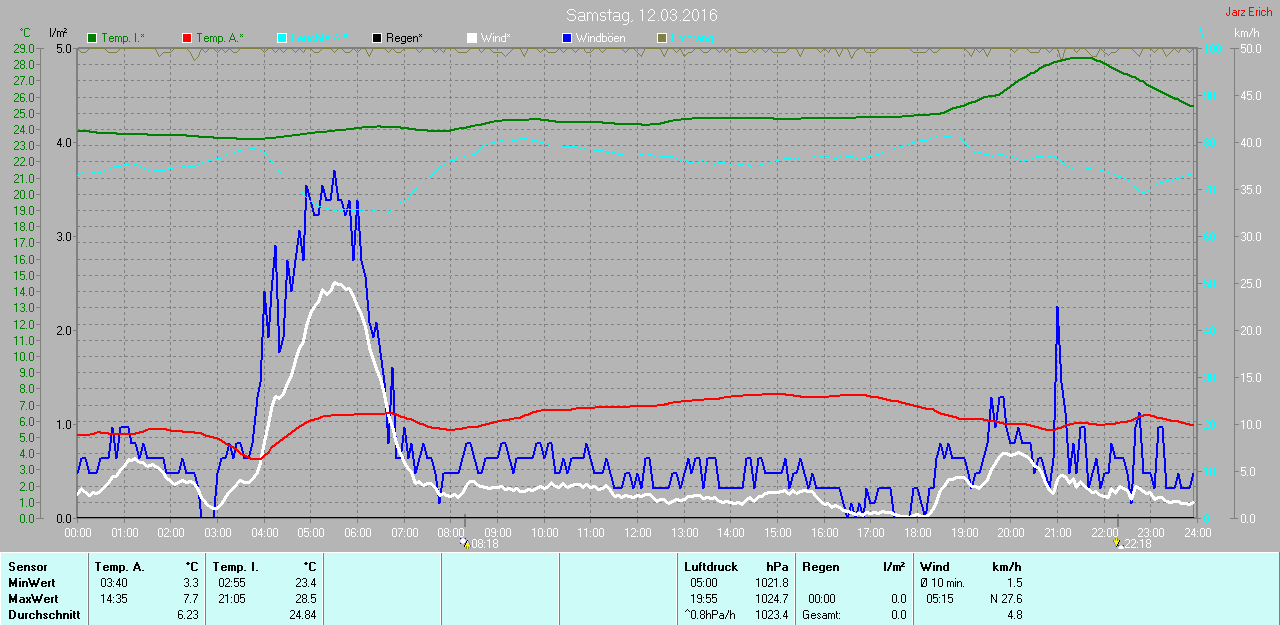Click the 'Regen' table column header
1280x625 pixels.
pos(820,567)
